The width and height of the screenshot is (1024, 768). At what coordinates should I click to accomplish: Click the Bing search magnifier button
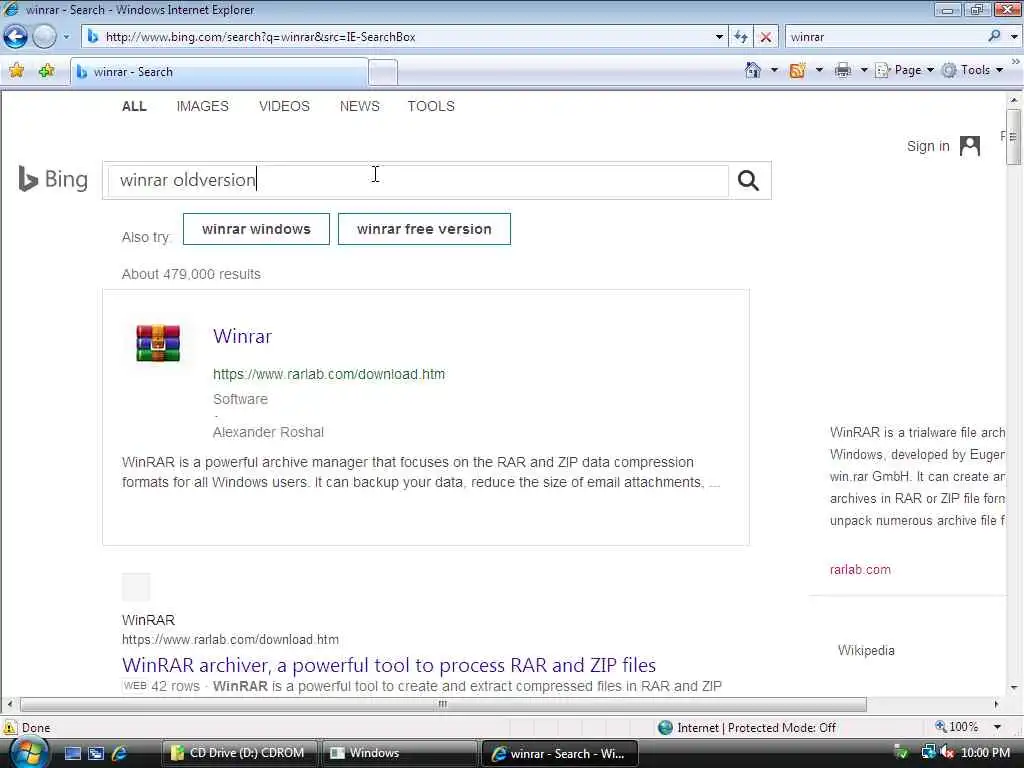tap(748, 180)
